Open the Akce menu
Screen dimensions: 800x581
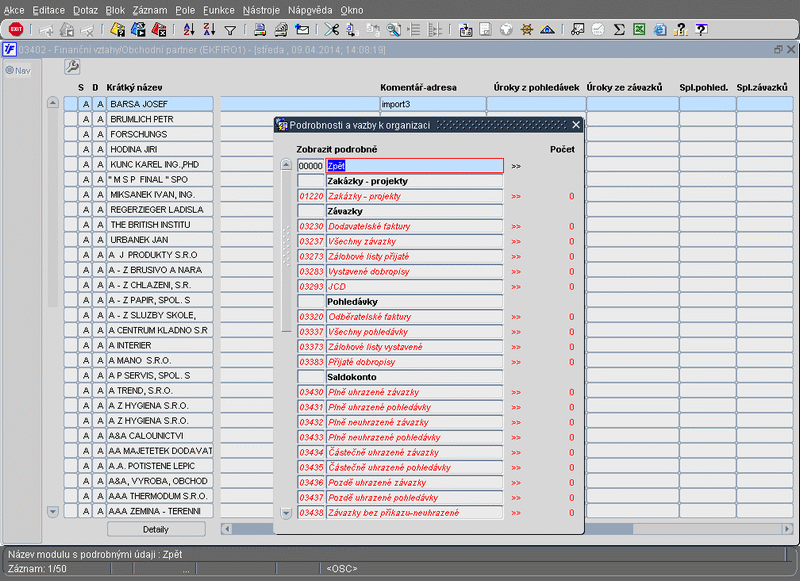tap(14, 10)
